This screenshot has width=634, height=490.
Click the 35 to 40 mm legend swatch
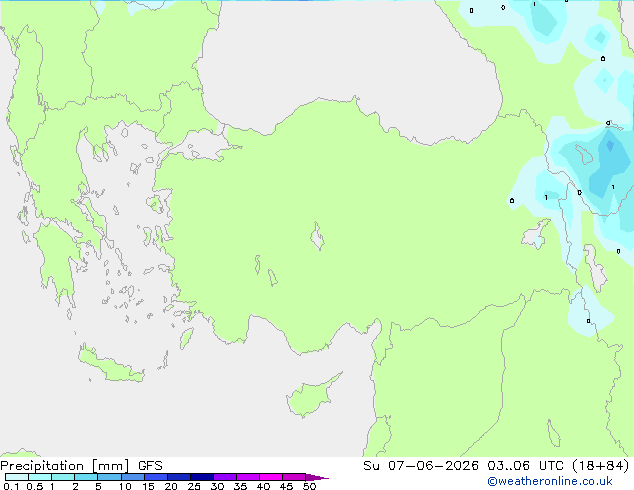coord(248,477)
